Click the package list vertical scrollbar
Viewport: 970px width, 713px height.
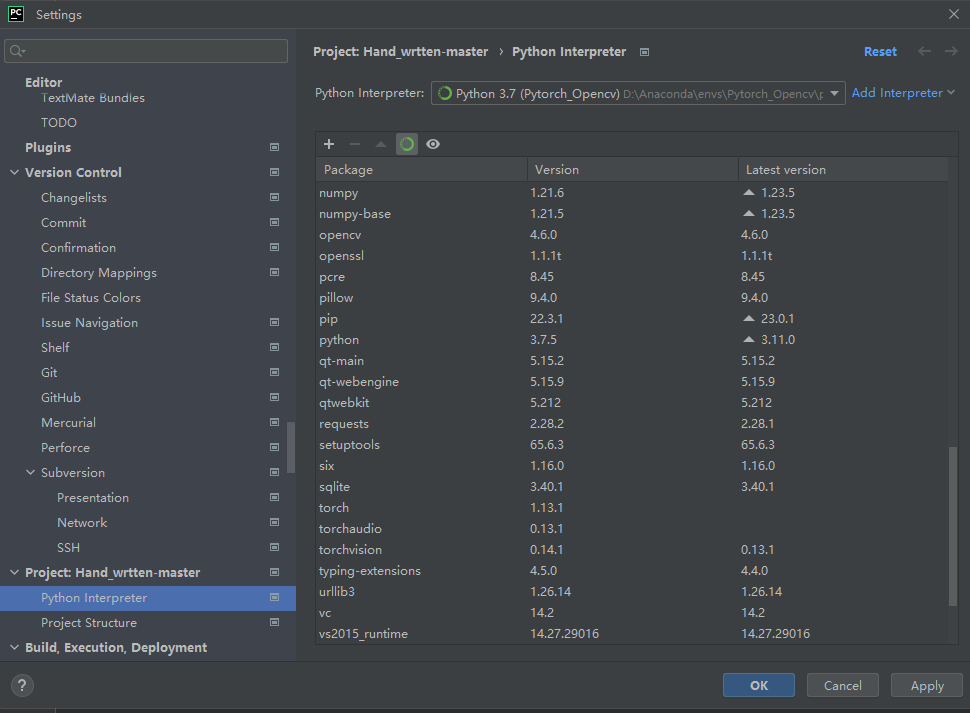pyautogui.click(x=953, y=526)
